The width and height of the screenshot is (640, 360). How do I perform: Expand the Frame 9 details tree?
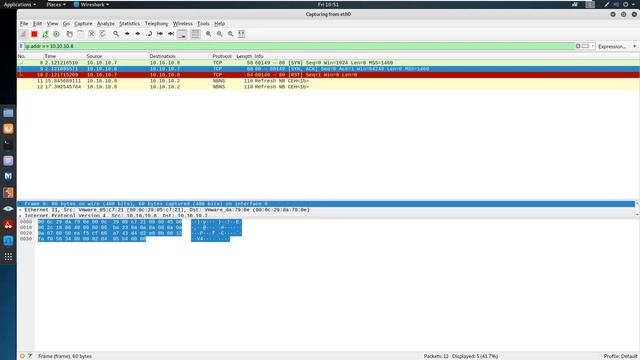(x=20, y=204)
